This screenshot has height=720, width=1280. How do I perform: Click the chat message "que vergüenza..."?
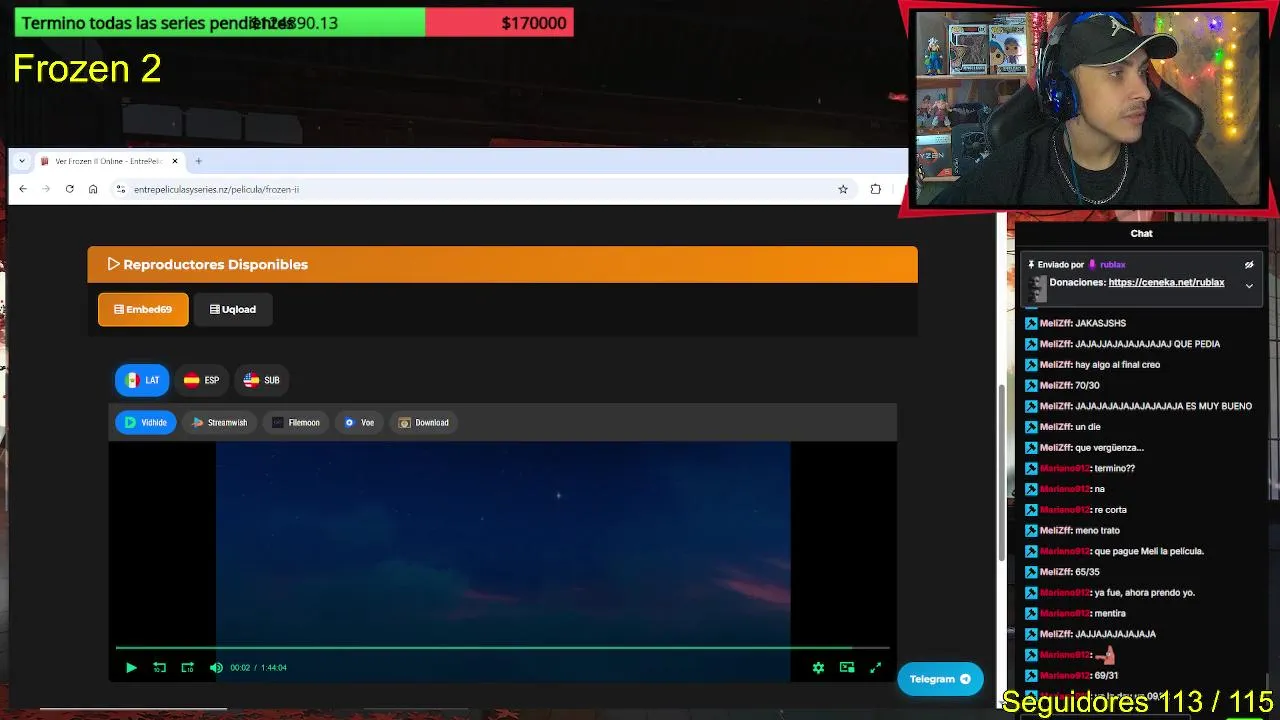(x=1109, y=447)
